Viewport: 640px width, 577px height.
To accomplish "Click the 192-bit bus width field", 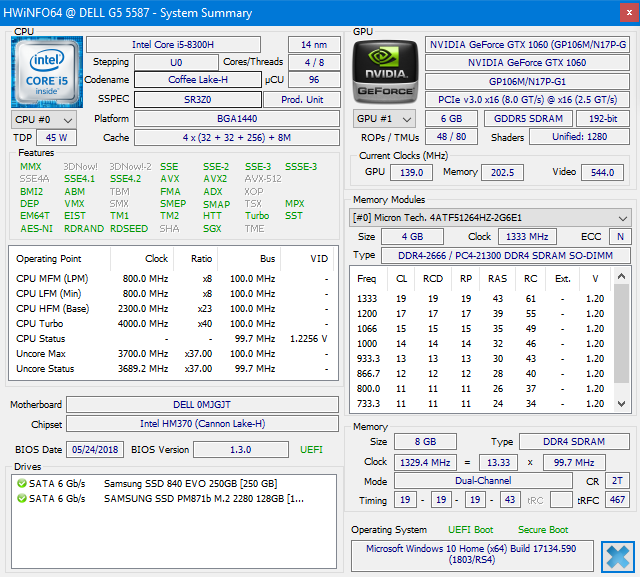I will (603, 119).
